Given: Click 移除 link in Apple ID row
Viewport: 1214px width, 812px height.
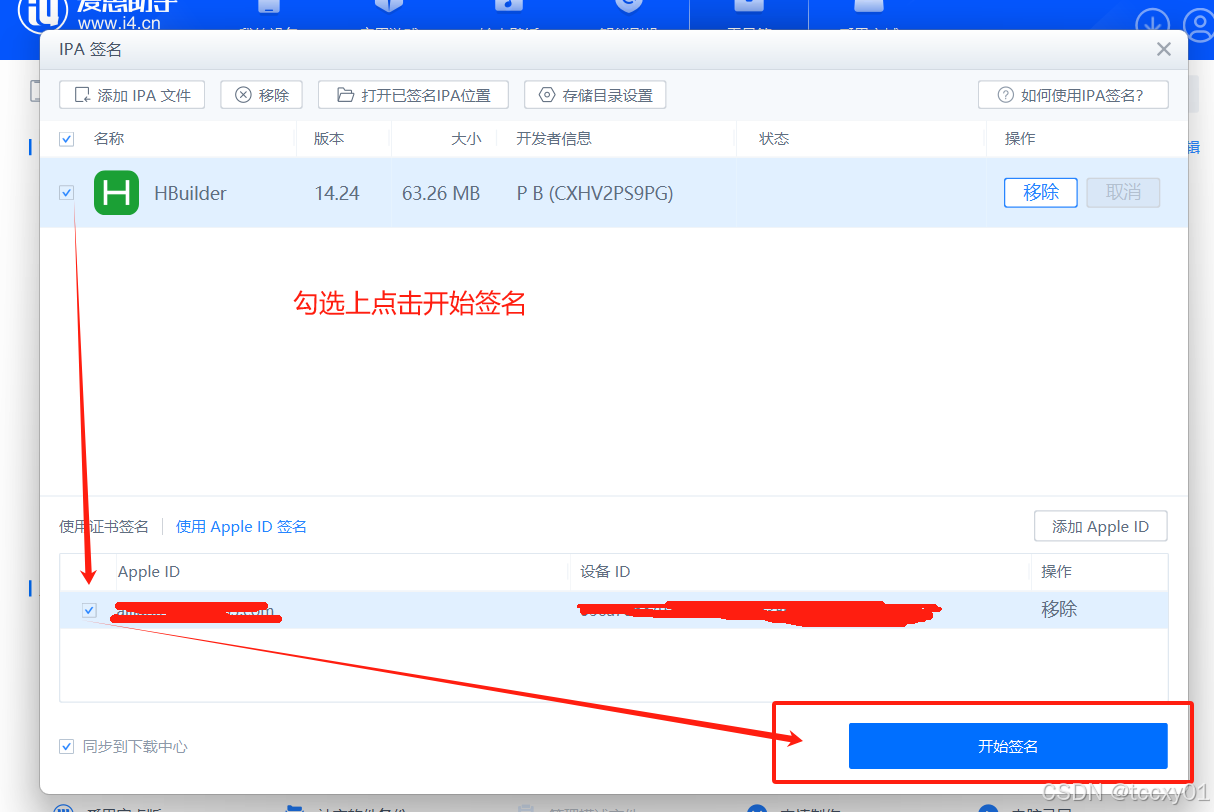Looking at the screenshot, I should point(1059,609).
